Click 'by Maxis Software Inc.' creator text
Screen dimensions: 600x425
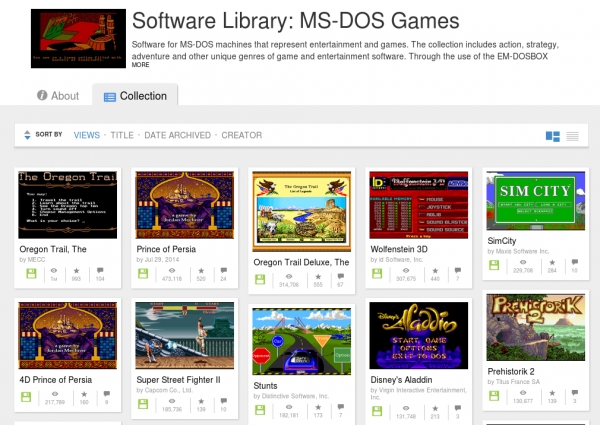click(x=518, y=251)
